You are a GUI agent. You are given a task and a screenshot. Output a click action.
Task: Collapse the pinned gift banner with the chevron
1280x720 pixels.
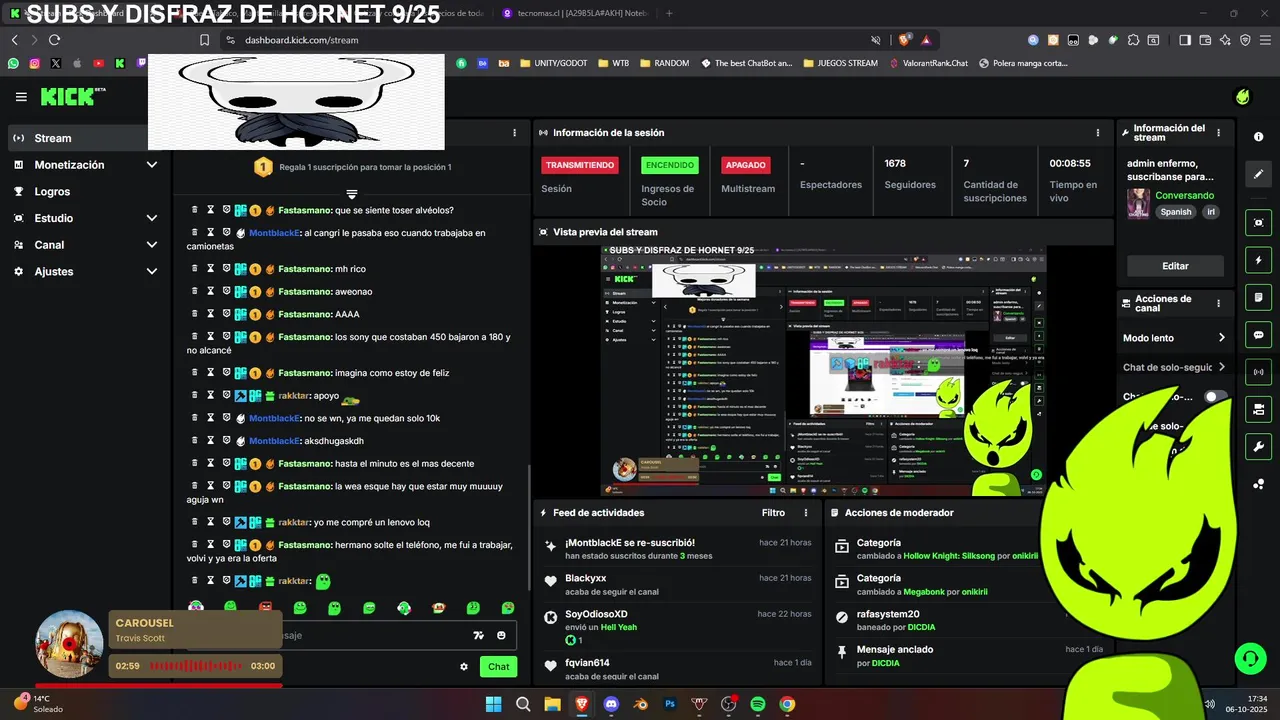coord(352,194)
